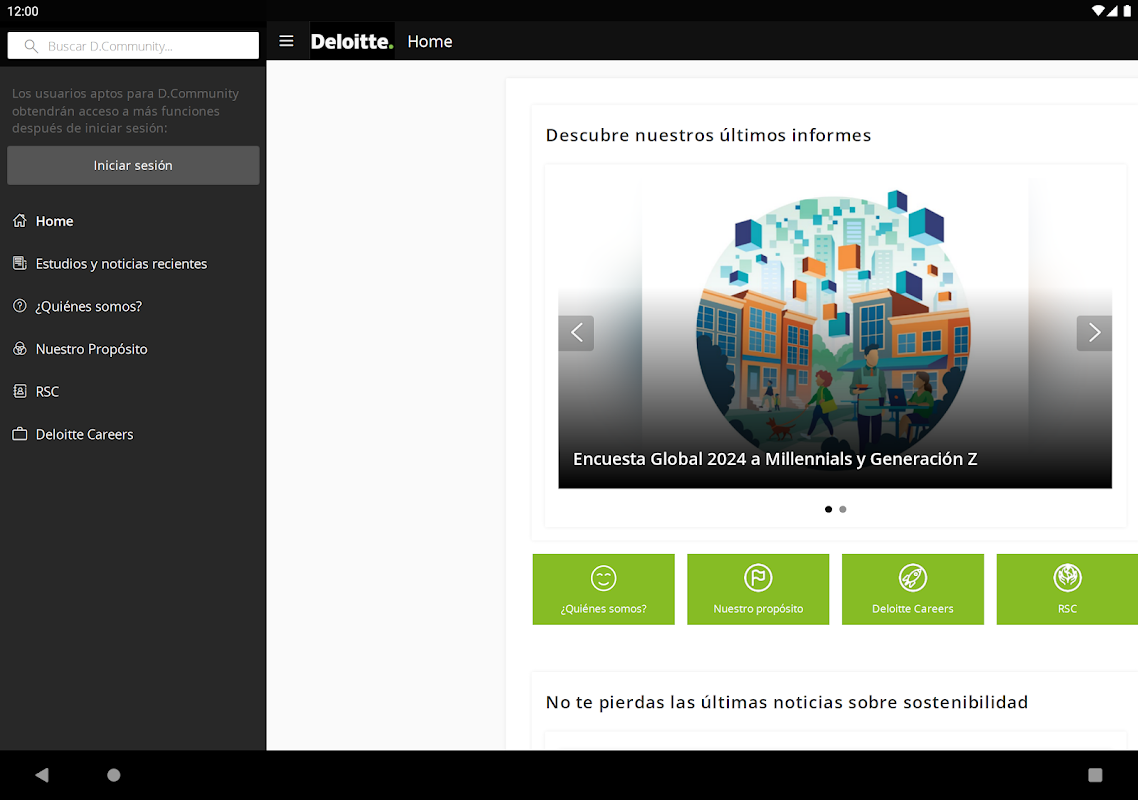Click the status bar clock showing 12:00
Viewport: 1138px width, 800px height.
click(22, 11)
